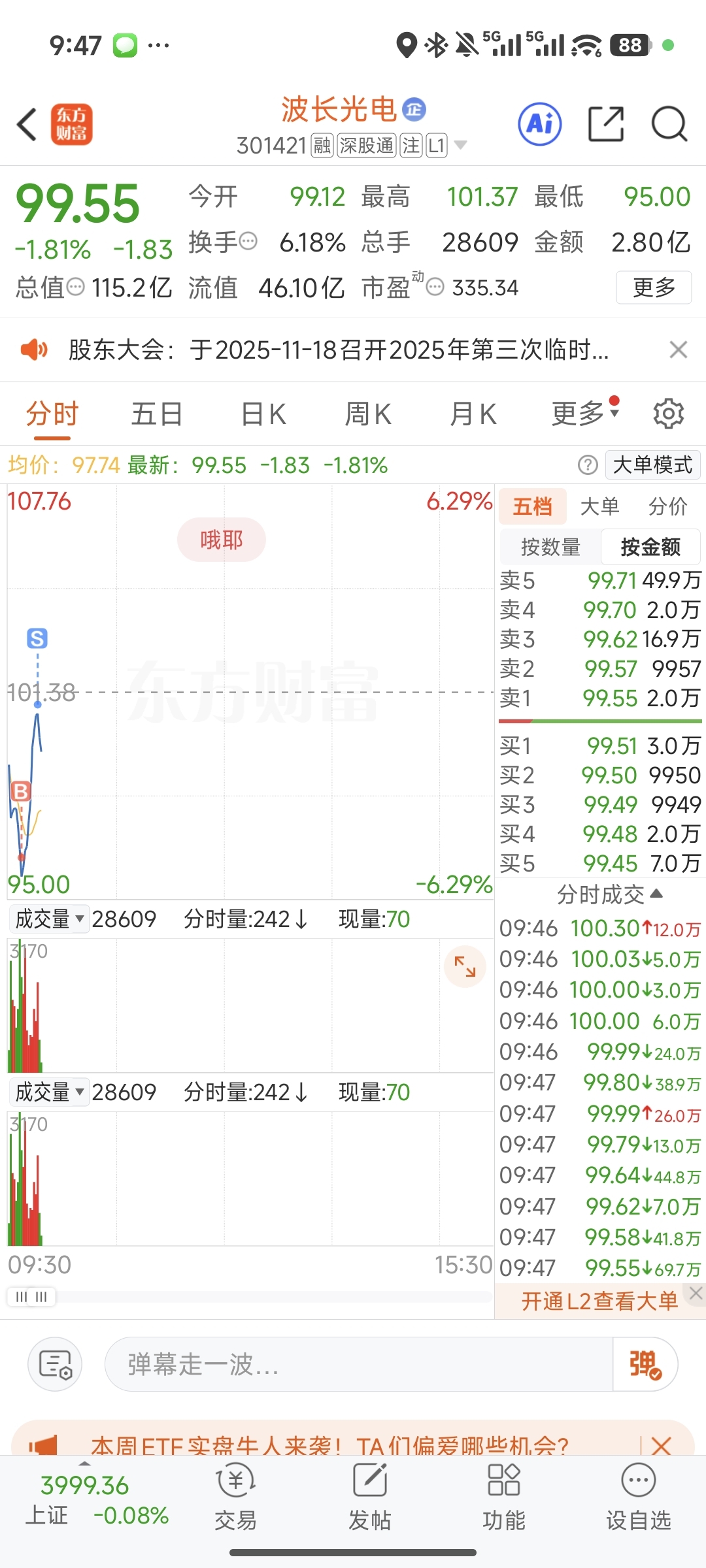Open first 成交量 indicator dropdown
Viewport: 706px width, 1568px height.
(x=49, y=919)
